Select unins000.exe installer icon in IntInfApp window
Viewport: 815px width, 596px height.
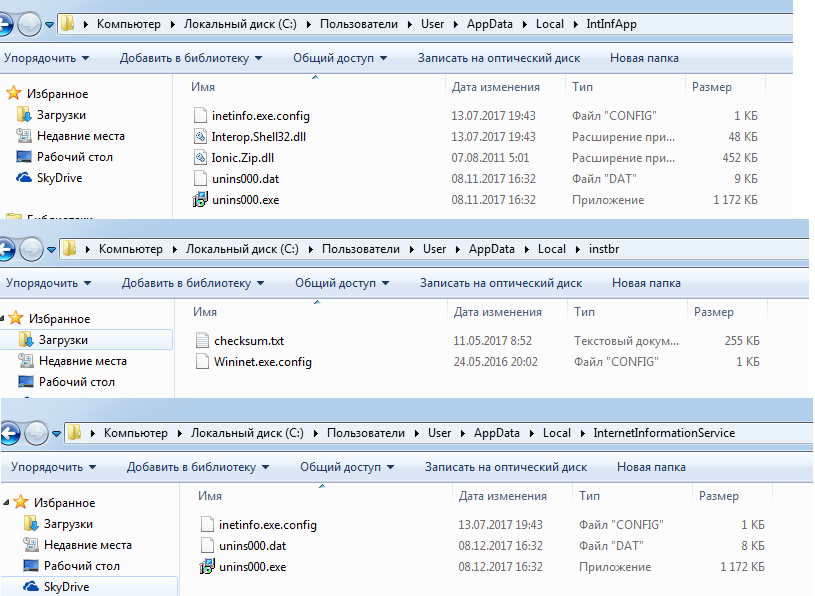200,200
